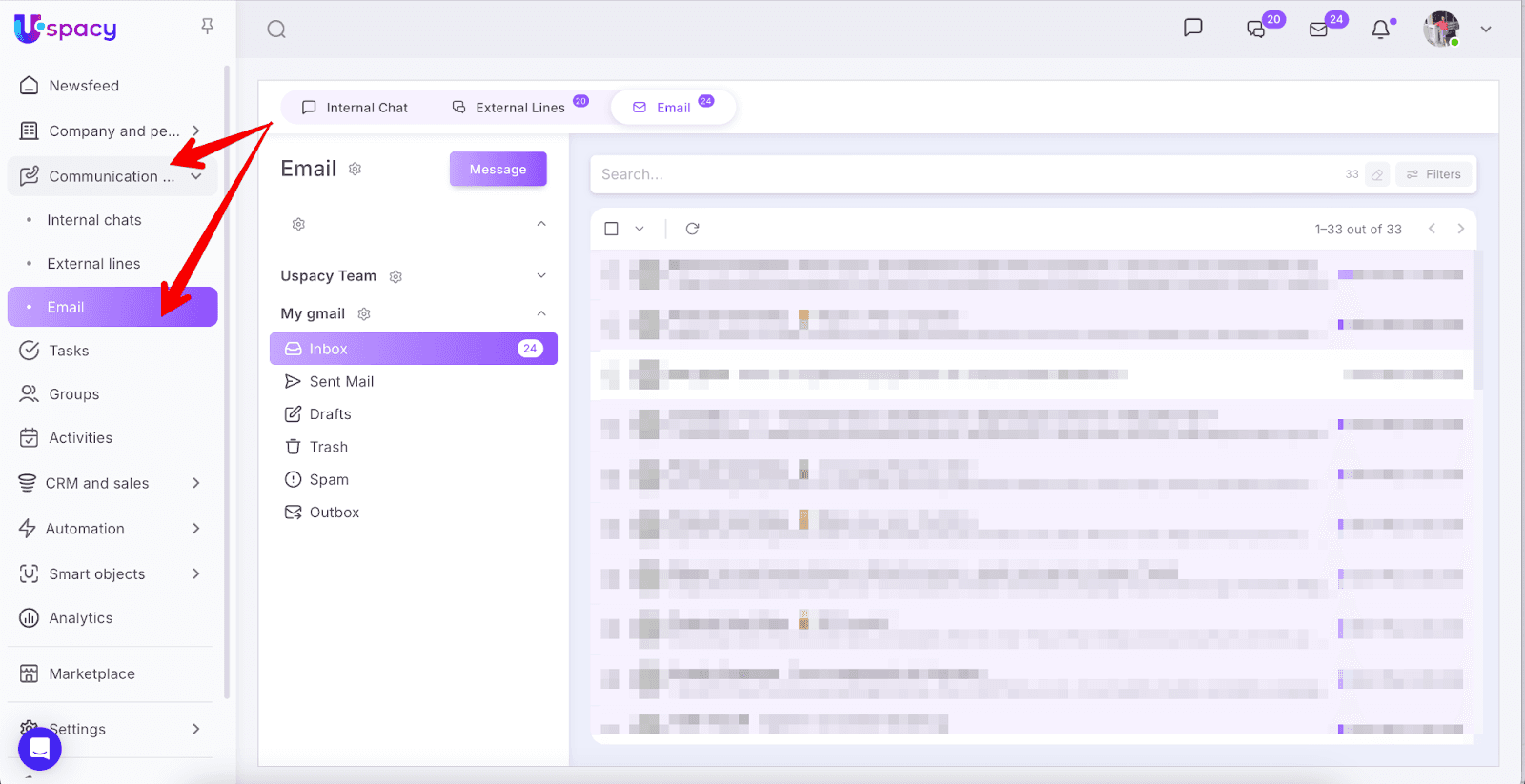
Task: Click the Uspacy logo
Action: (x=66, y=29)
